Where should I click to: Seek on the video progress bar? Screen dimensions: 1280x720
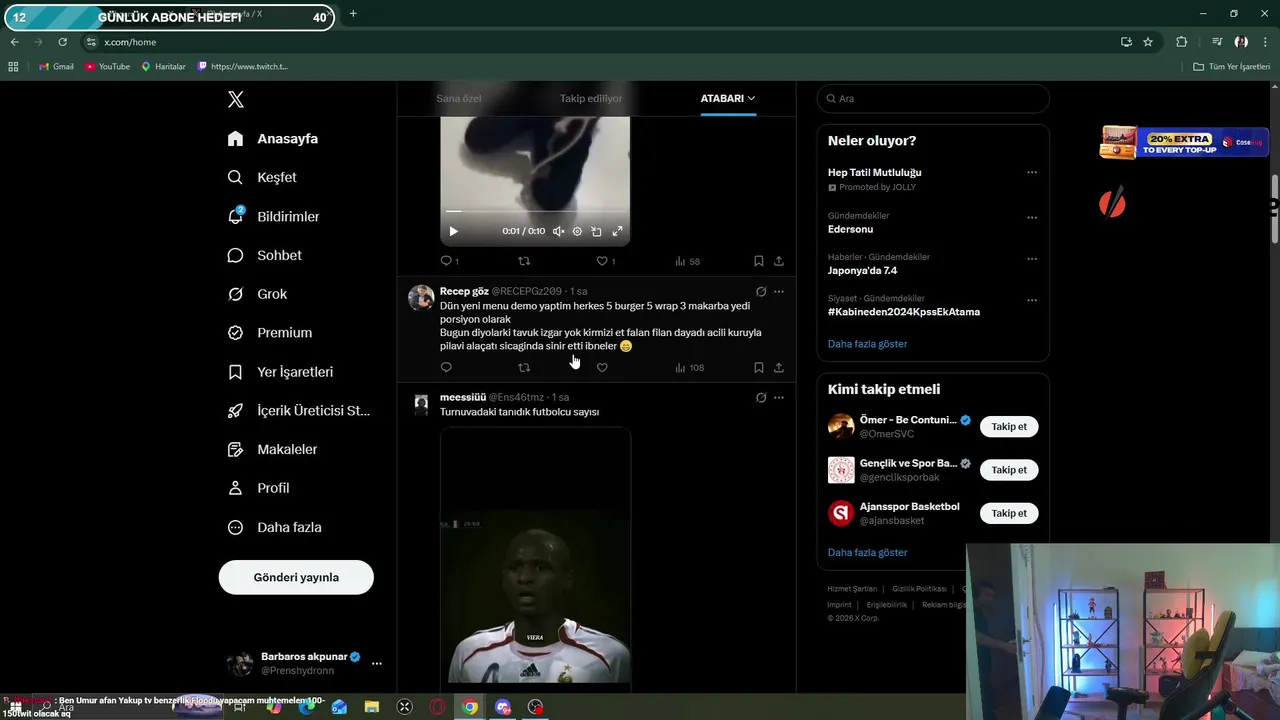(535, 212)
